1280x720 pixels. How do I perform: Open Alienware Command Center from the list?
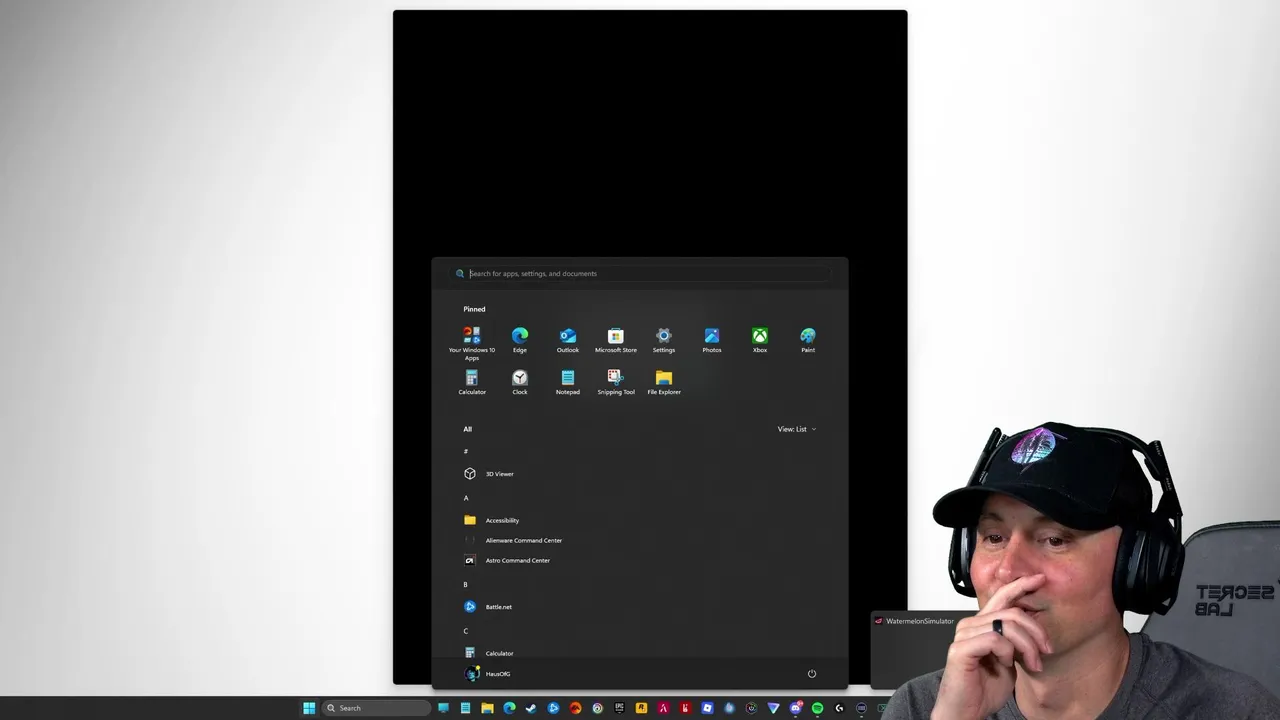tap(513, 540)
